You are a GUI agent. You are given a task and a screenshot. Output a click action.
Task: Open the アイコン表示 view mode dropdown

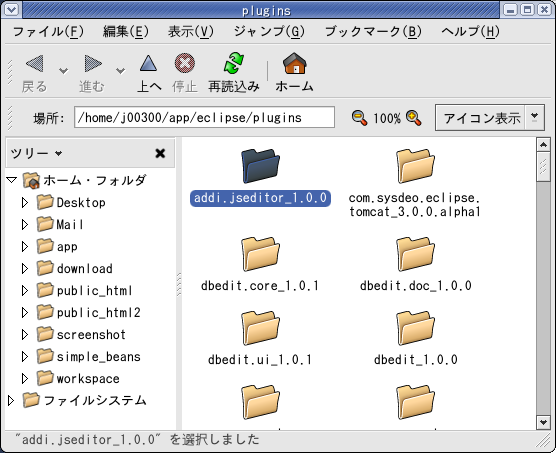(x=490, y=118)
